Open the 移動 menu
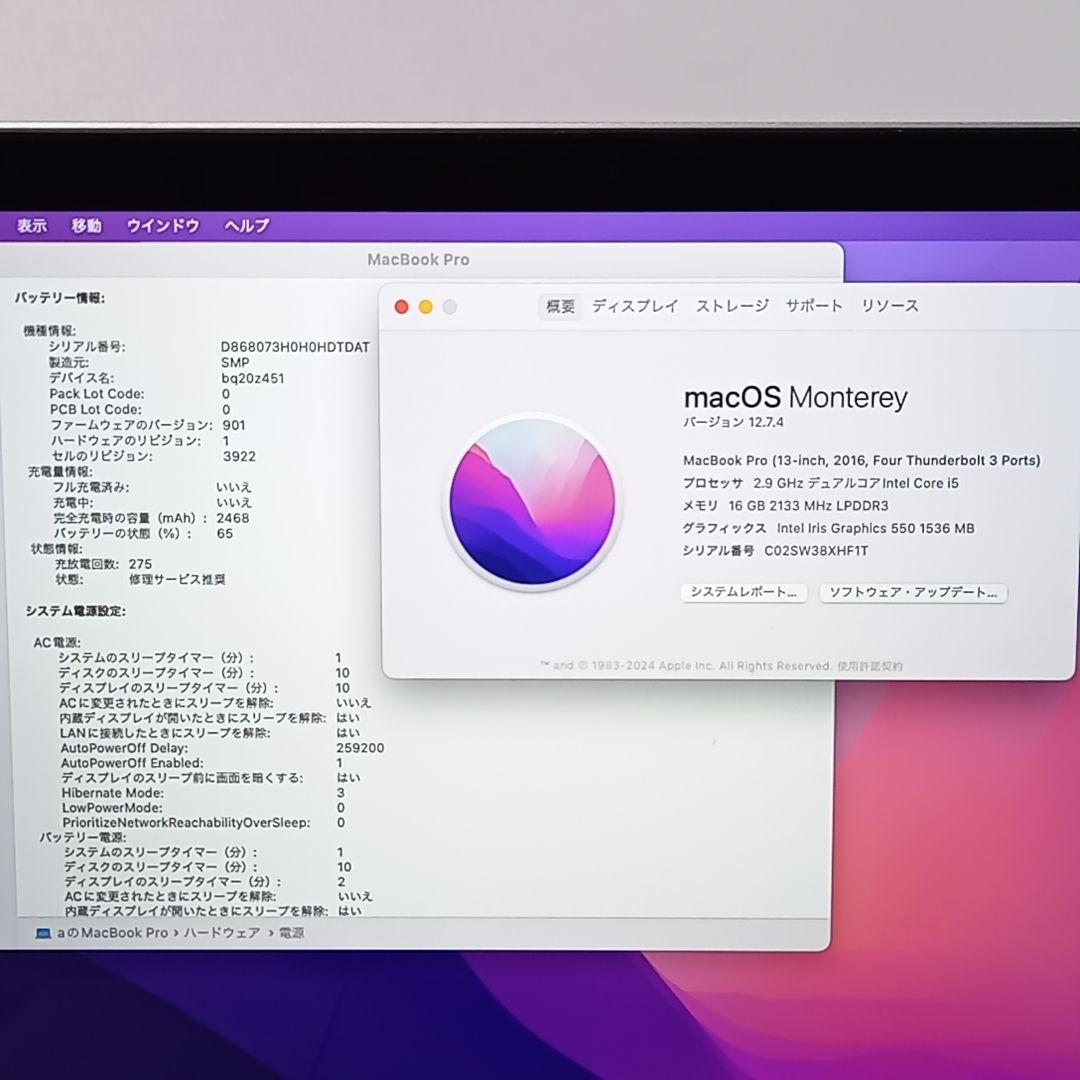The width and height of the screenshot is (1080, 1080). [x=87, y=226]
